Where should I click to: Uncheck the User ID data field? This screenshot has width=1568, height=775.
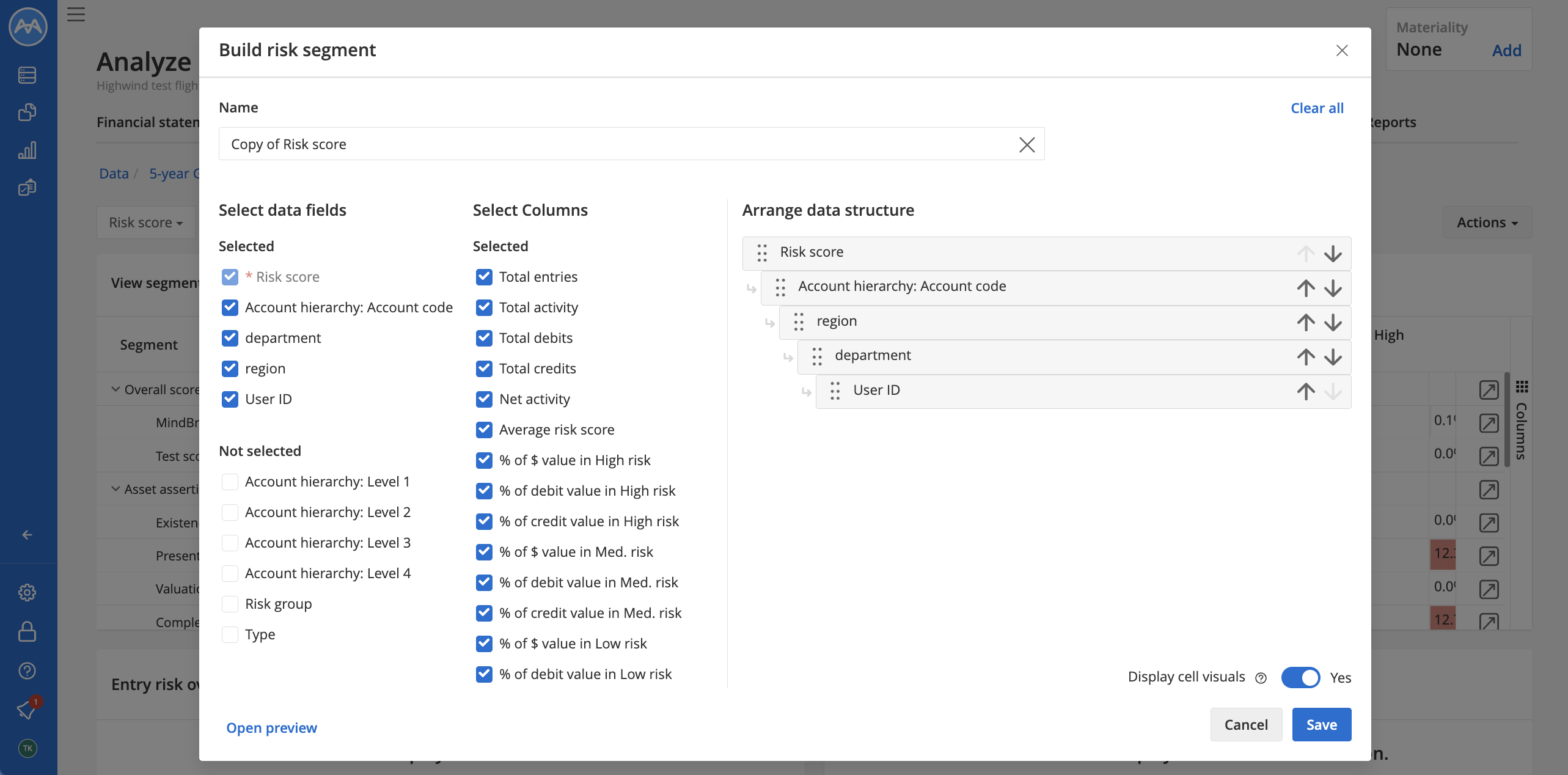230,399
